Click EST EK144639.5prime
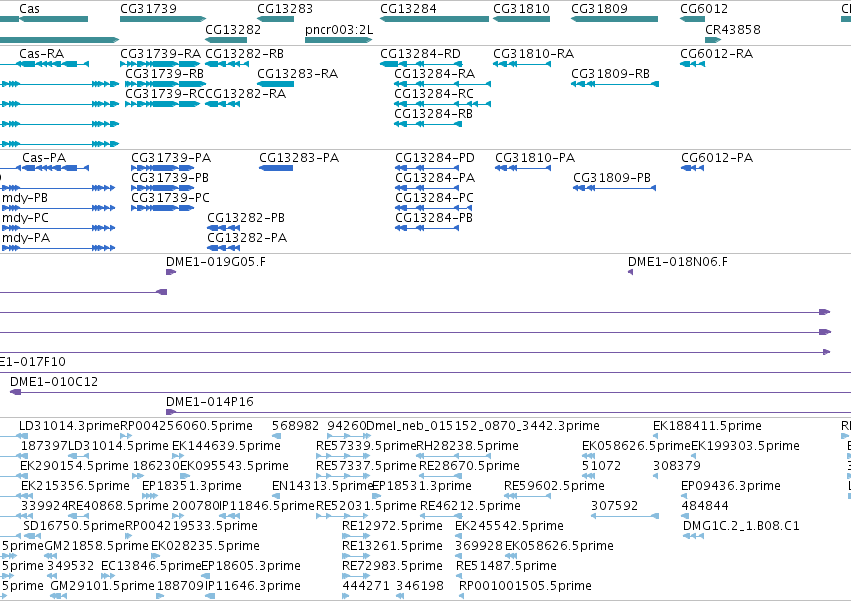Screen dimensions: 851x601 (226, 446)
